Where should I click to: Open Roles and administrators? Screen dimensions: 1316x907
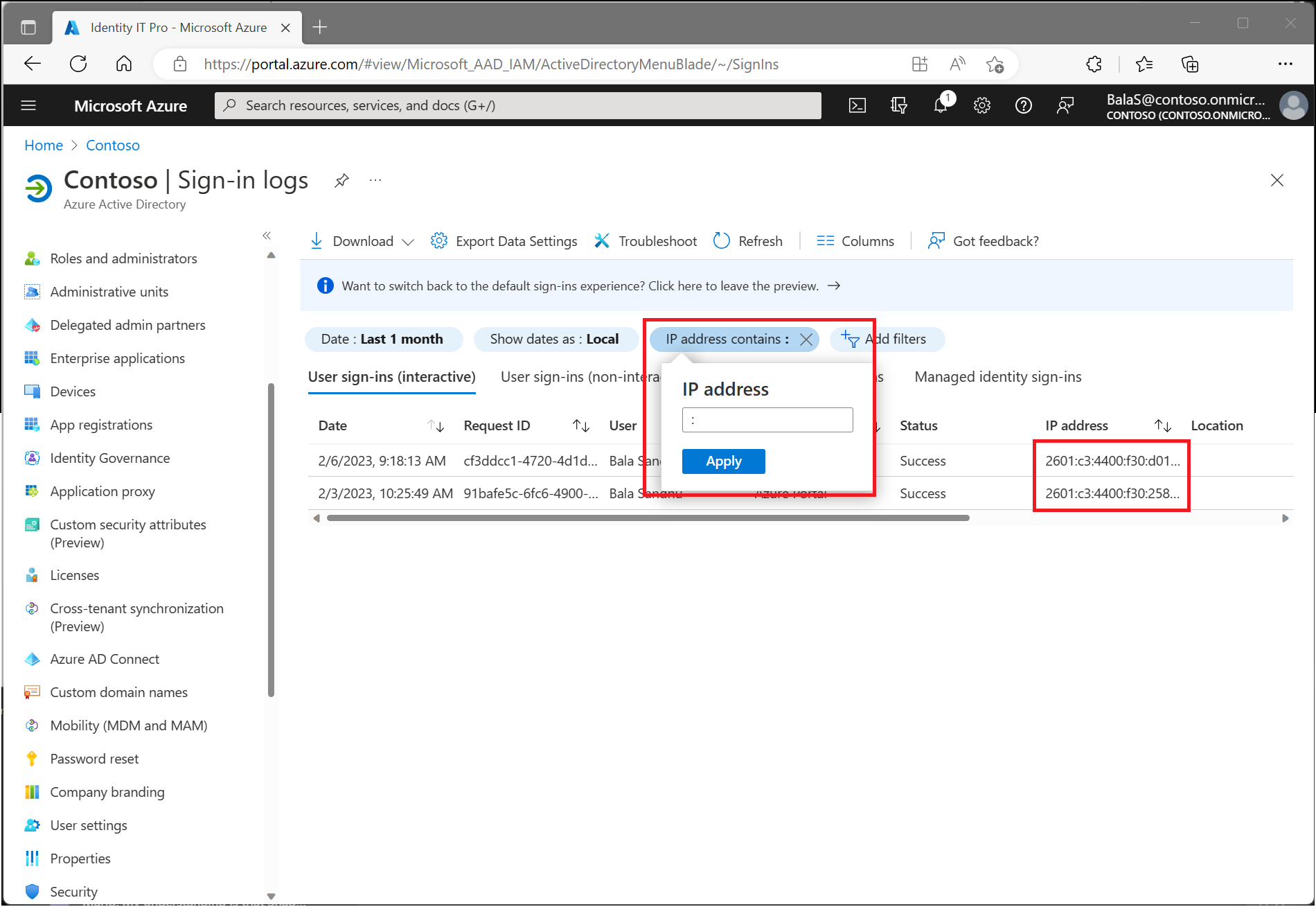pos(124,258)
